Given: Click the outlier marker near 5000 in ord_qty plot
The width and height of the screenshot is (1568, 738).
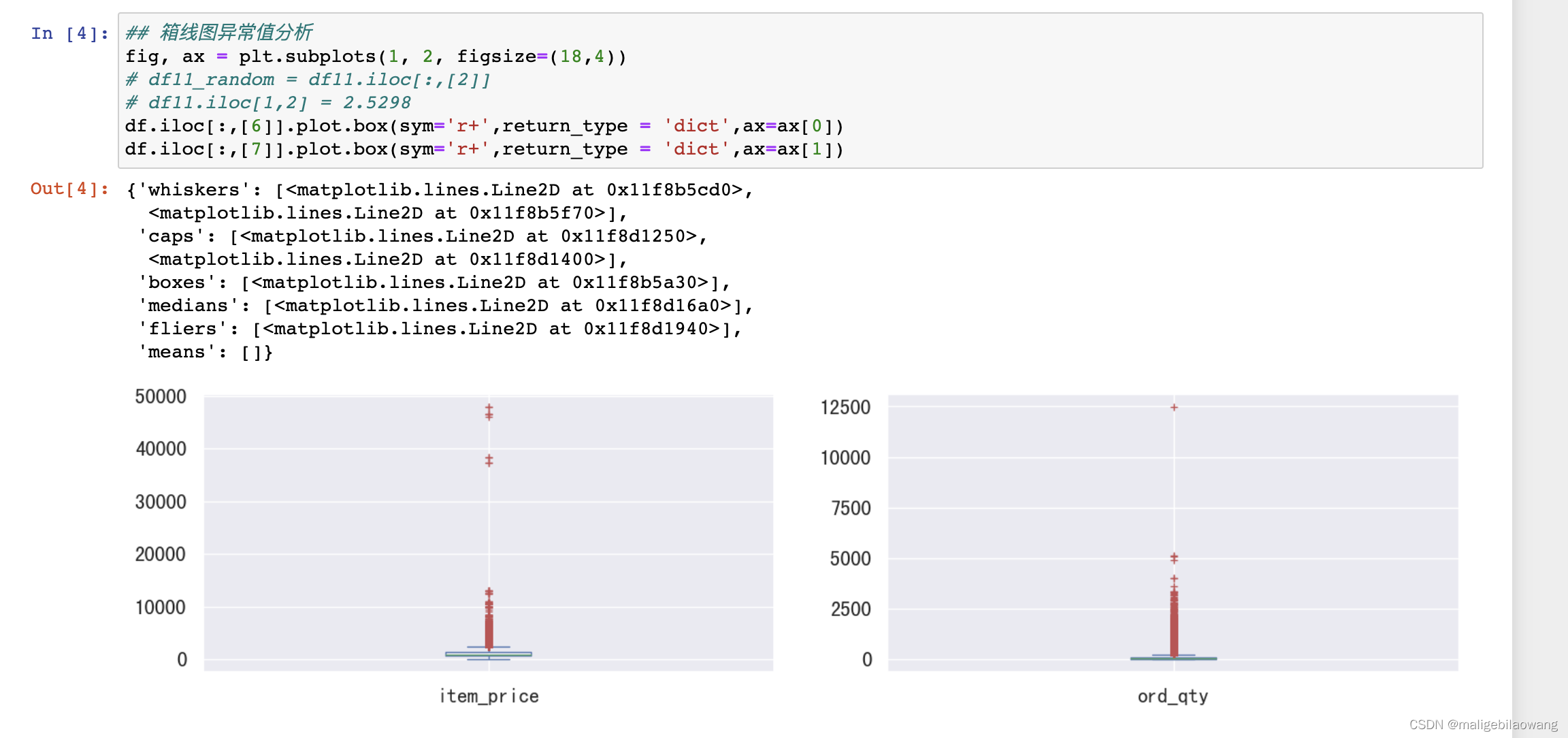Looking at the screenshot, I should point(1174,558).
